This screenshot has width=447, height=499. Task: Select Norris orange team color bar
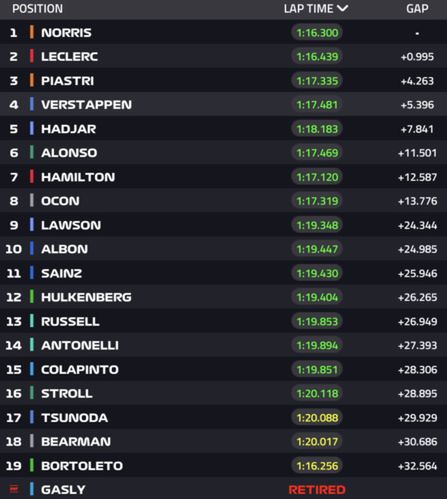[x=32, y=32]
